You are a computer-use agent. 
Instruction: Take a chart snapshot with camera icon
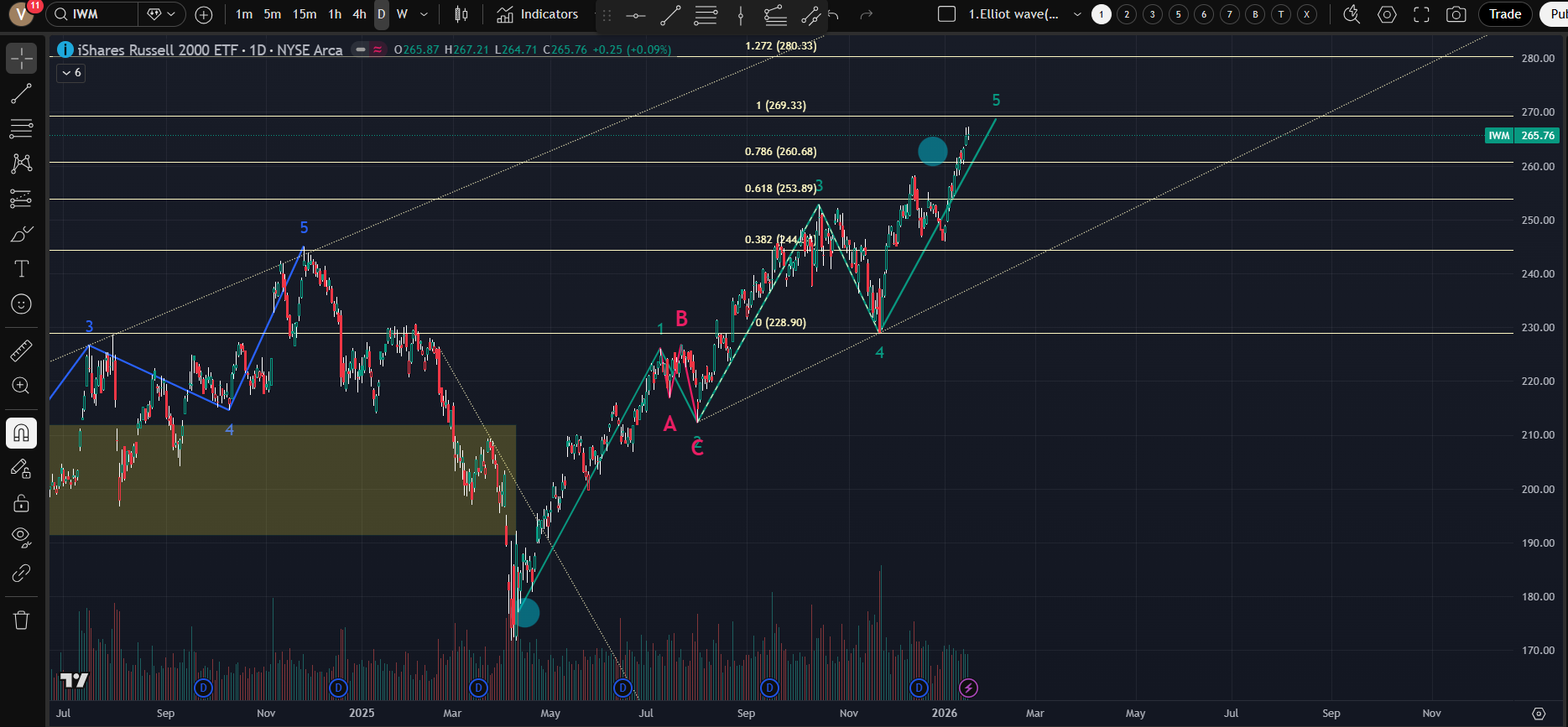pos(1456,14)
